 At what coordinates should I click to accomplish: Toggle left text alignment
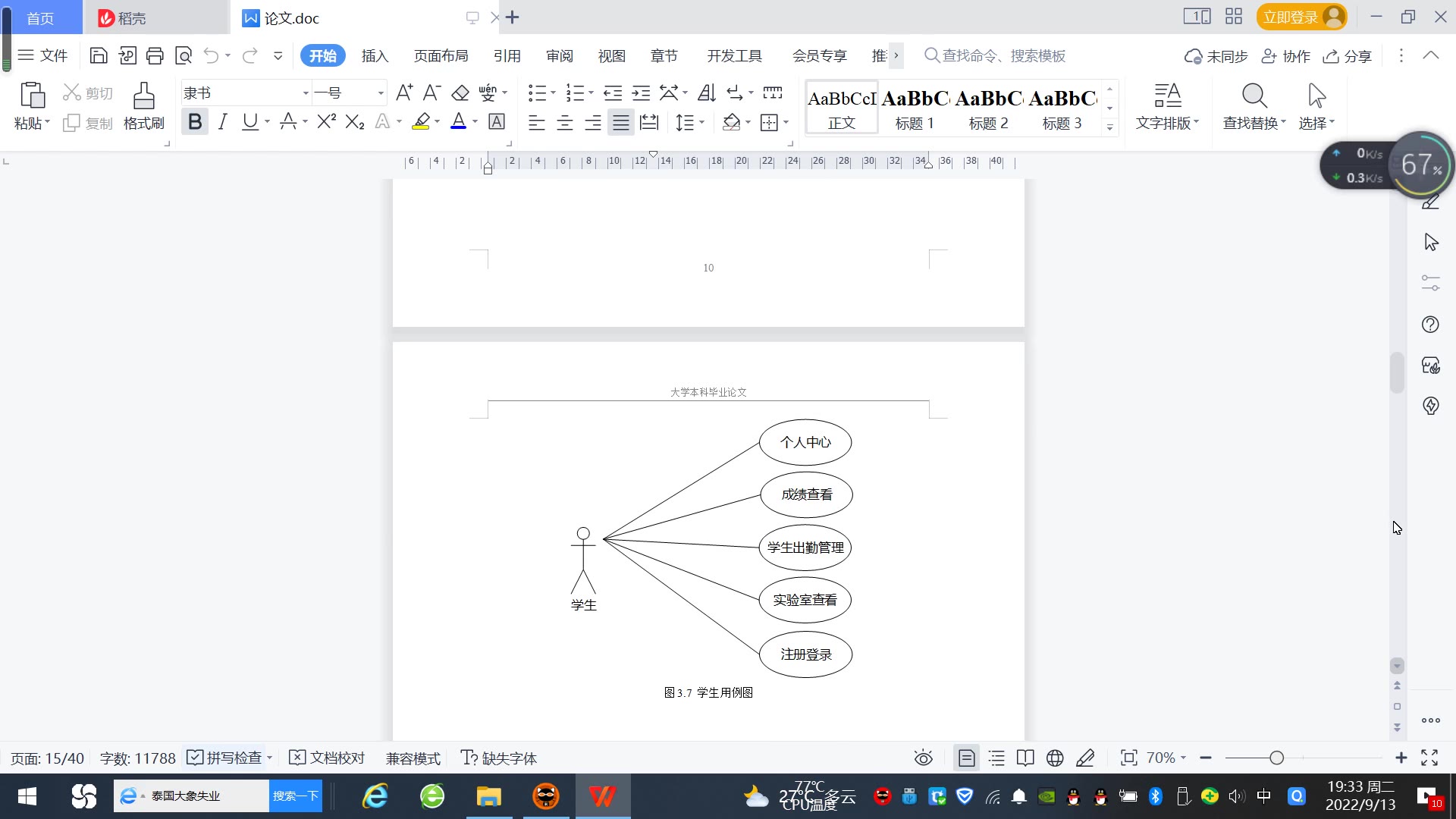537,122
